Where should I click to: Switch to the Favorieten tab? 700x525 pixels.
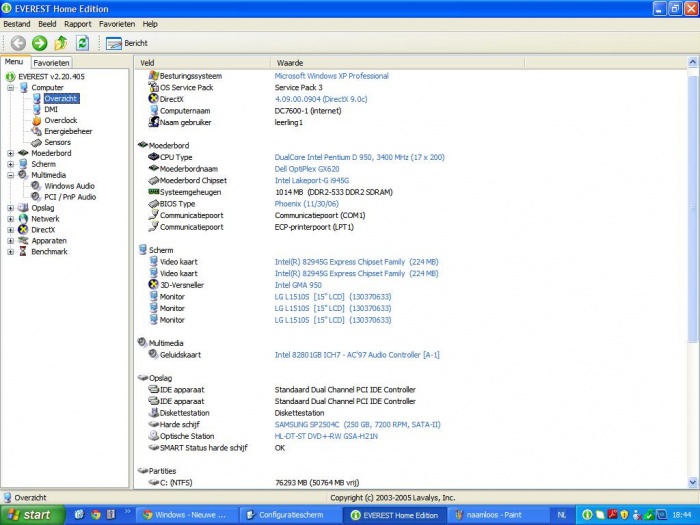coord(51,63)
